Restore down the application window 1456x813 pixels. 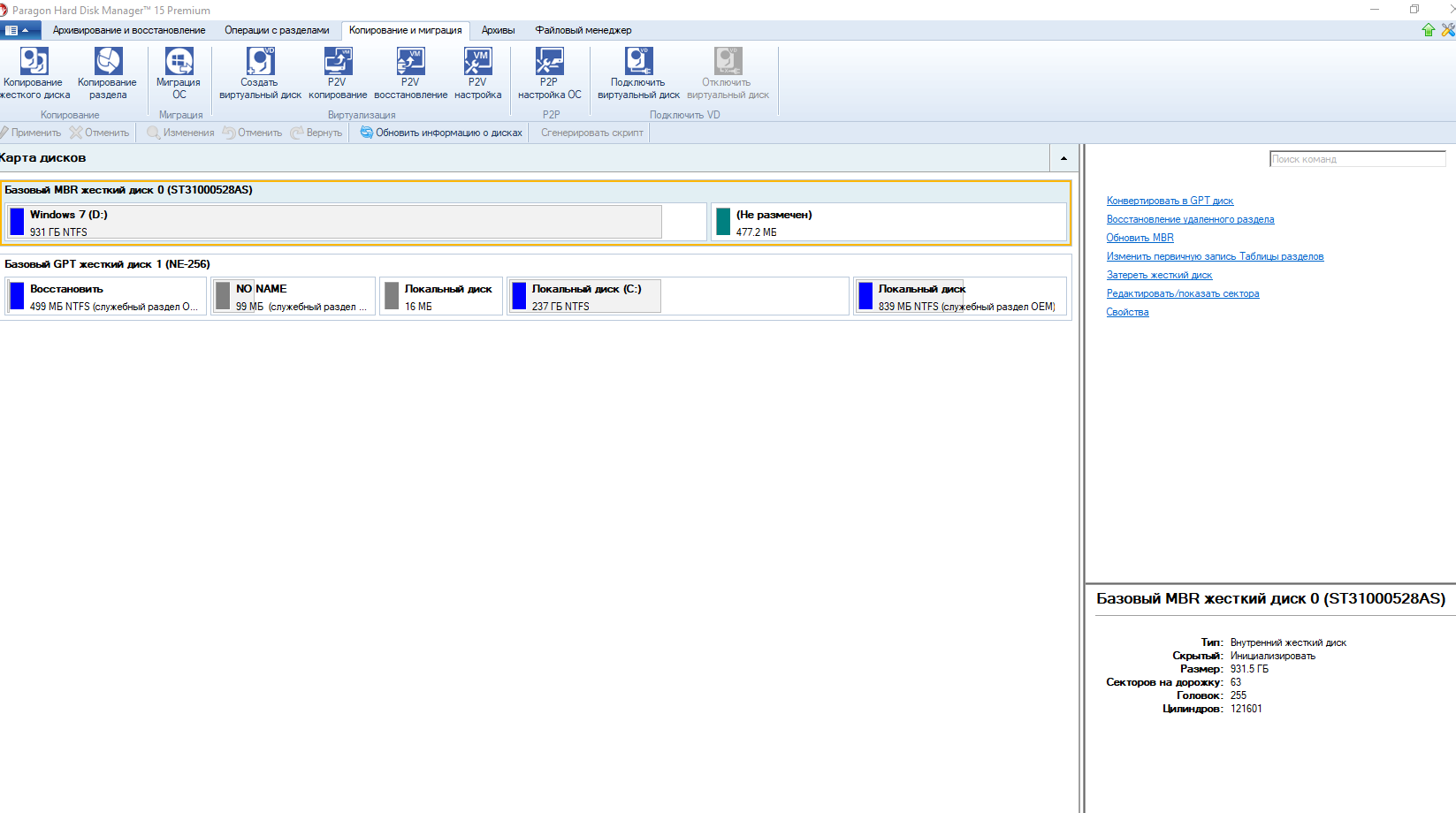pos(1414,10)
